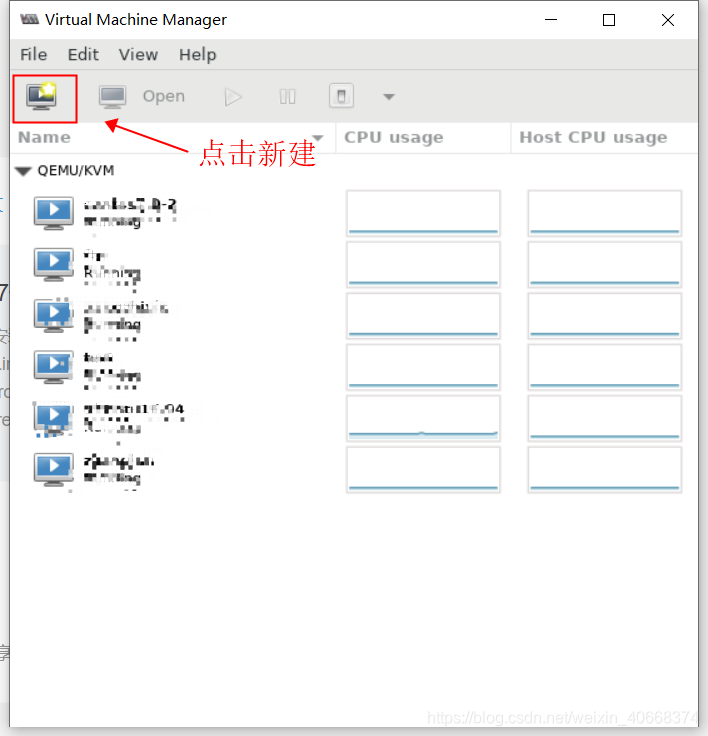The image size is (708, 736).
Task: Click Host CPU usage graph of second VM
Action: pyautogui.click(x=604, y=264)
